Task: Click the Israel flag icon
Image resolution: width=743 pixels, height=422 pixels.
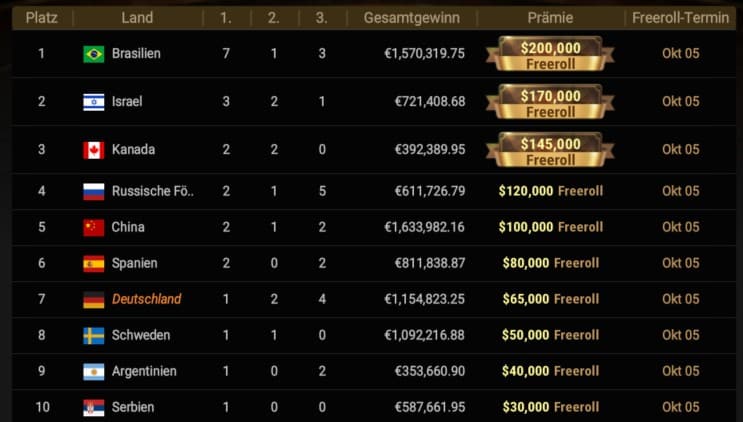Action: coord(94,102)
